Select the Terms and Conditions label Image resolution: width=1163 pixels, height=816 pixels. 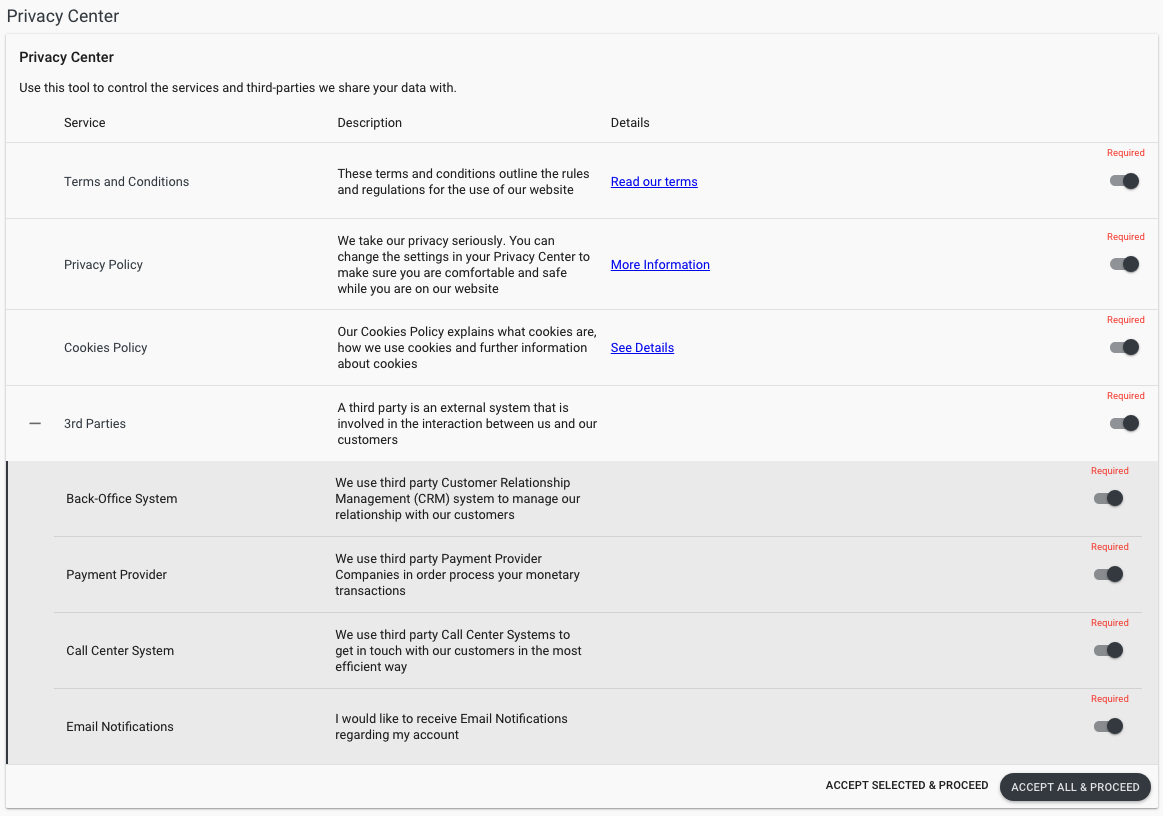click(126, 182)
